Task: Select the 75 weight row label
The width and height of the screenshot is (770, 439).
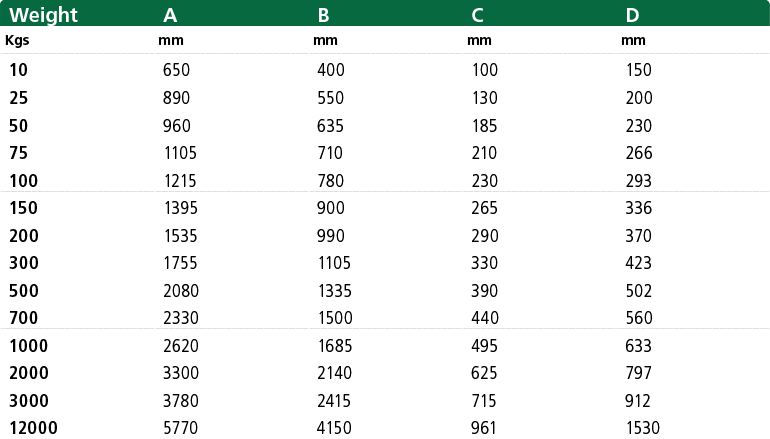Action: tap(19, 153)
